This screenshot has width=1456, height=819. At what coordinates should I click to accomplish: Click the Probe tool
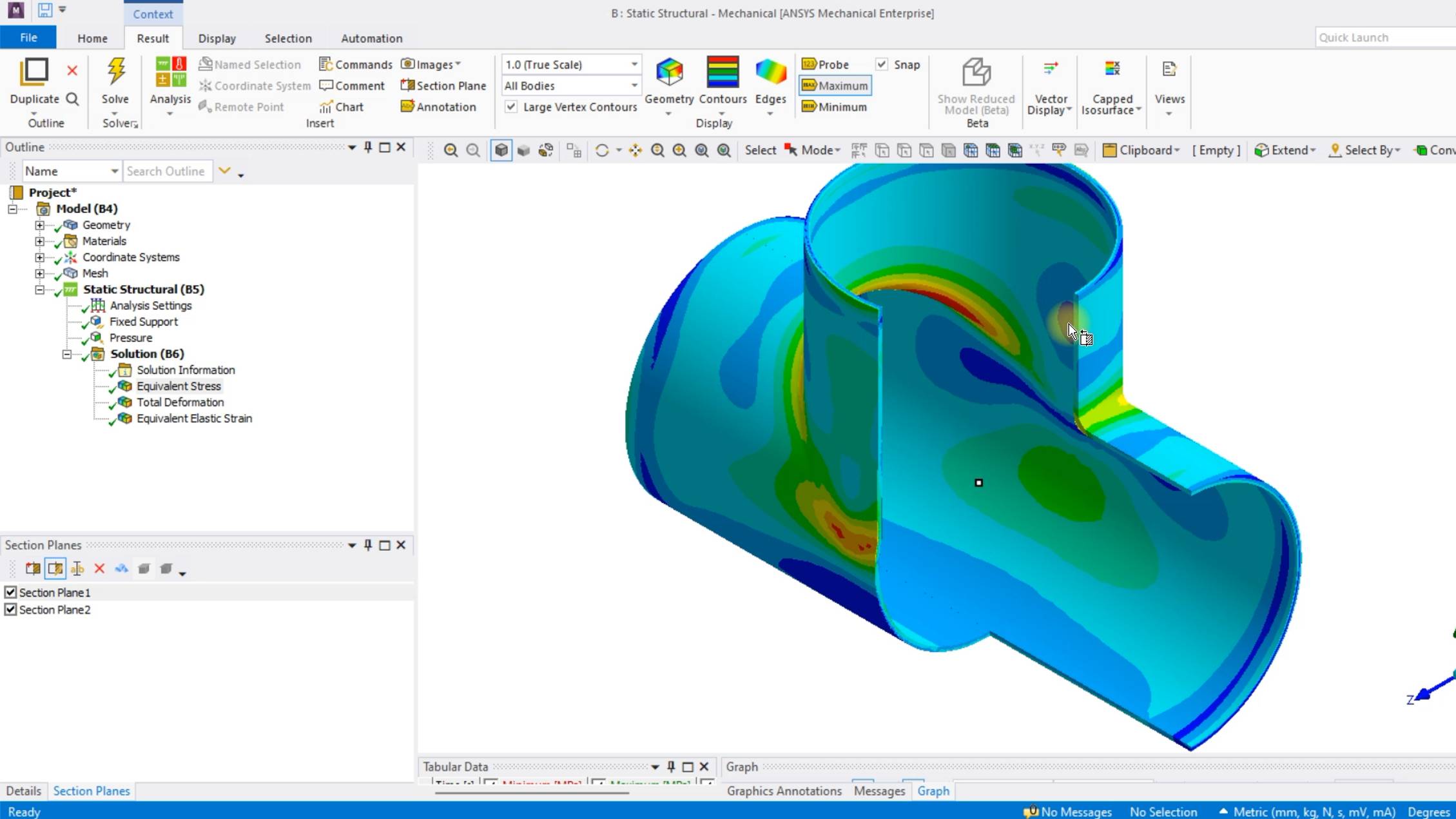[825, 64]
